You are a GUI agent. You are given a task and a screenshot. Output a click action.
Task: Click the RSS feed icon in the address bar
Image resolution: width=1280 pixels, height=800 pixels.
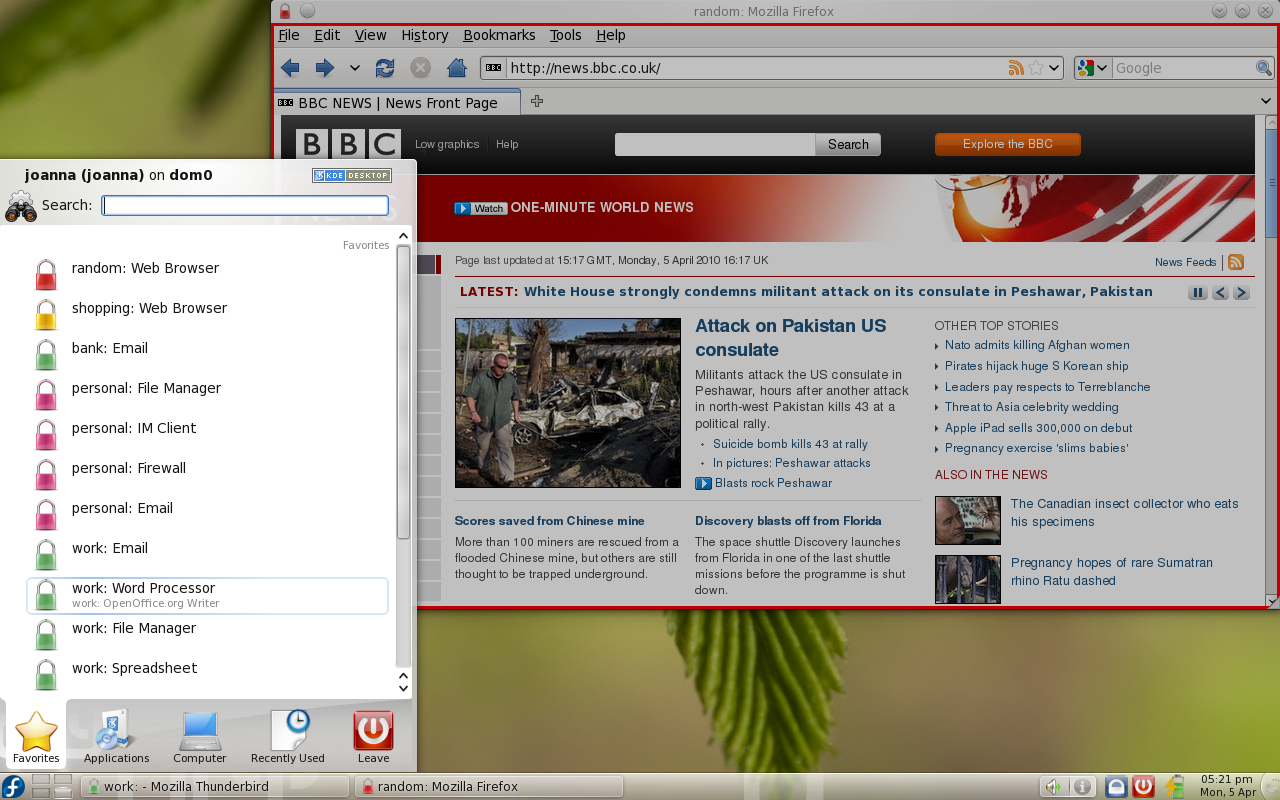[1016, 68]
